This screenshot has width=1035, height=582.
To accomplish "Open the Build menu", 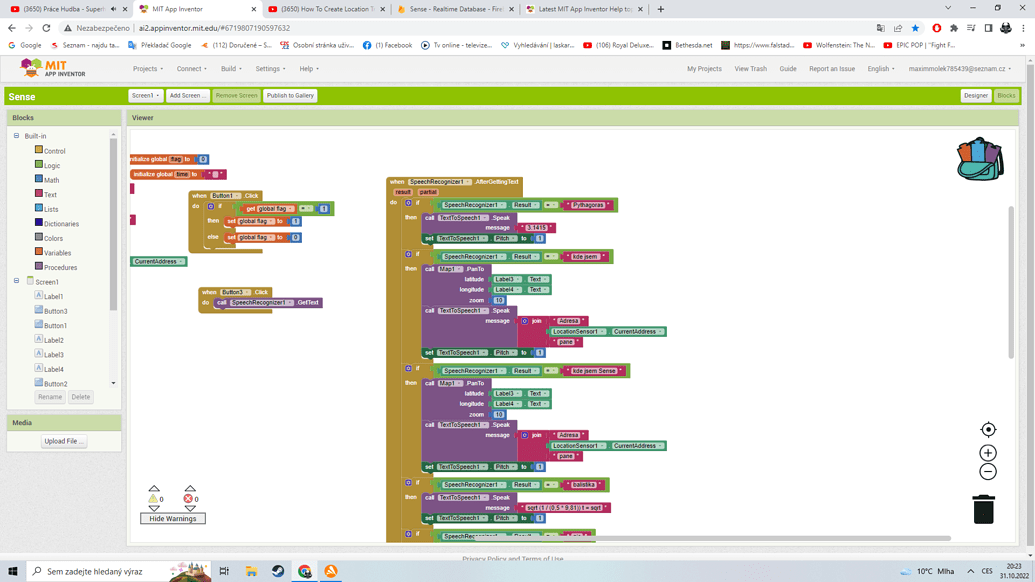I will tap(231, 69).
